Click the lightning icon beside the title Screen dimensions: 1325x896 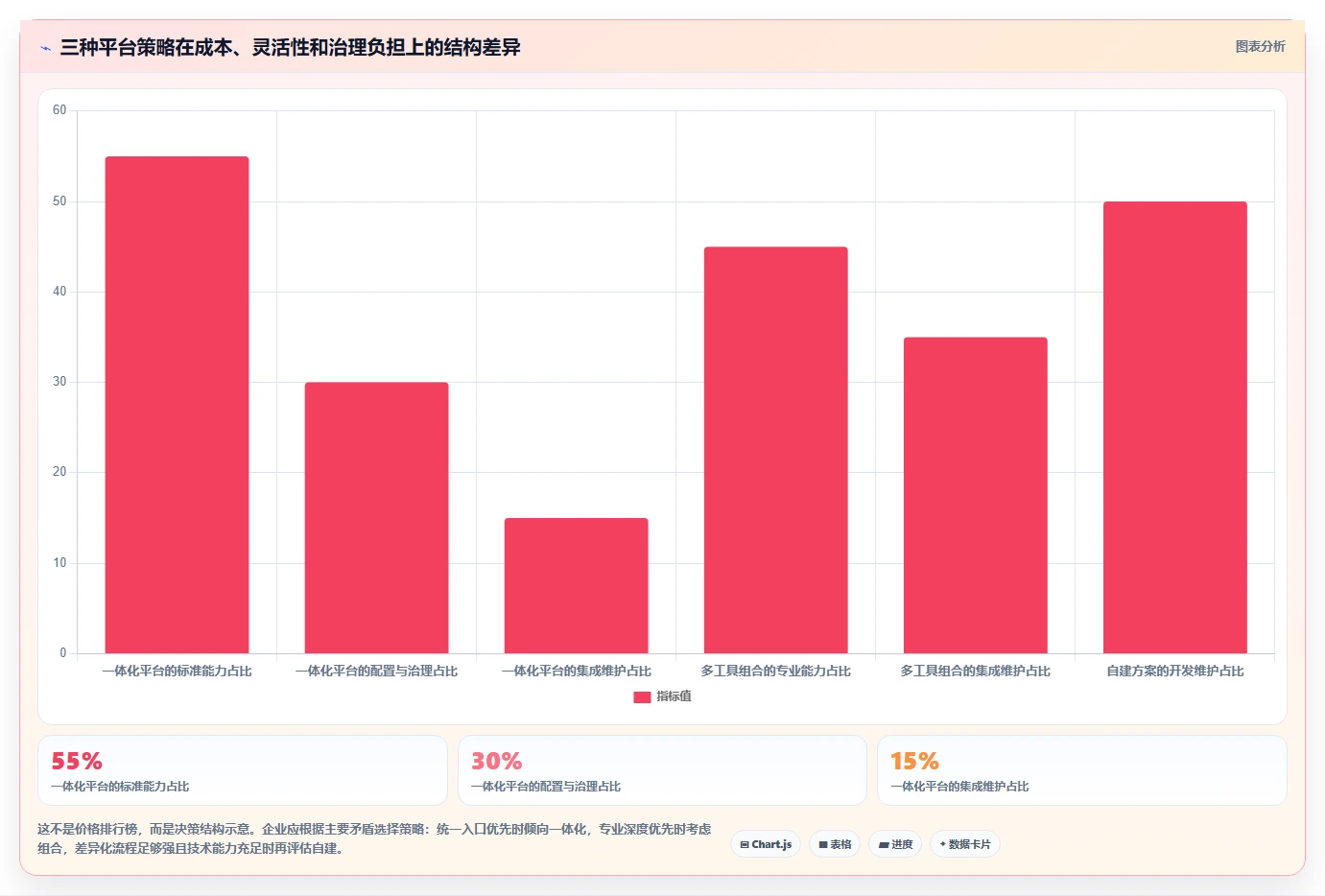pyautogui.click(x=45, y=48)
